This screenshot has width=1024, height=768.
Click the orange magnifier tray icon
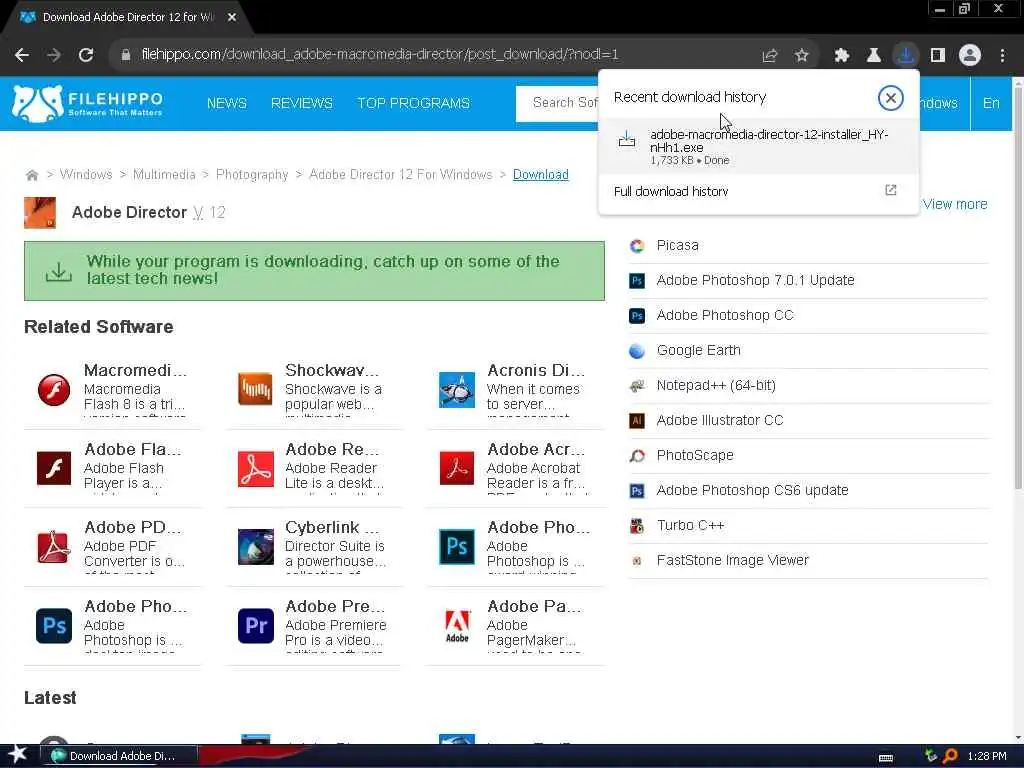coord(950,756)
